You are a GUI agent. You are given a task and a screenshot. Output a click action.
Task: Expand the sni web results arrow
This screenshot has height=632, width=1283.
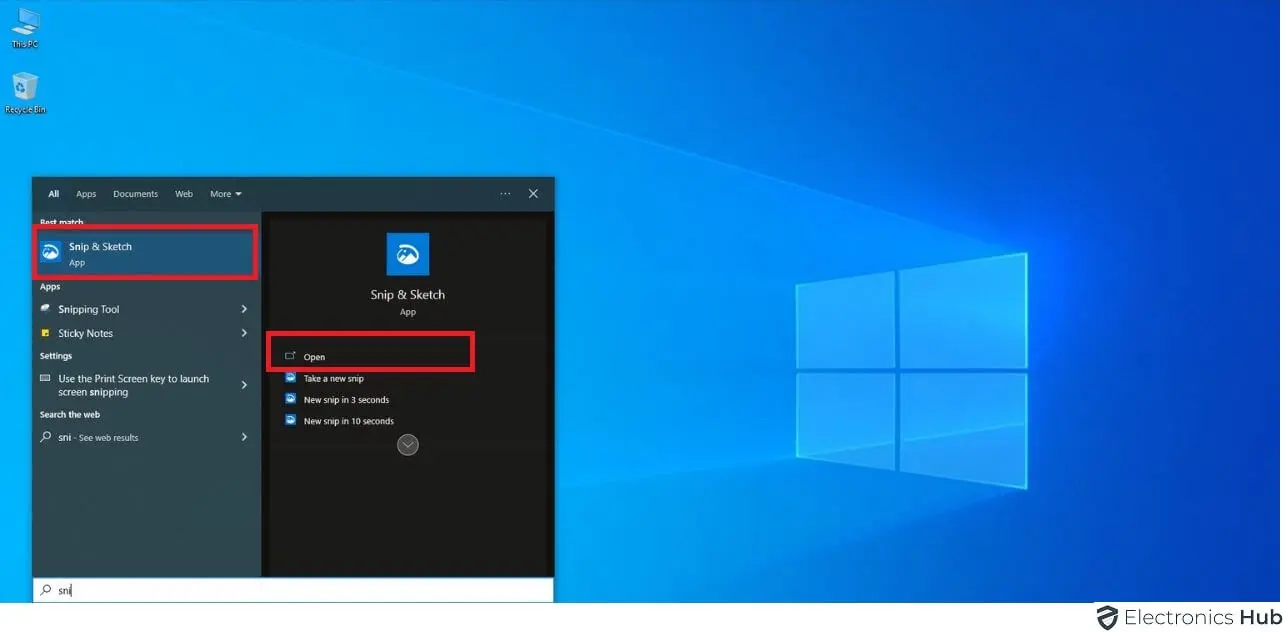click(x=245, y=437)
